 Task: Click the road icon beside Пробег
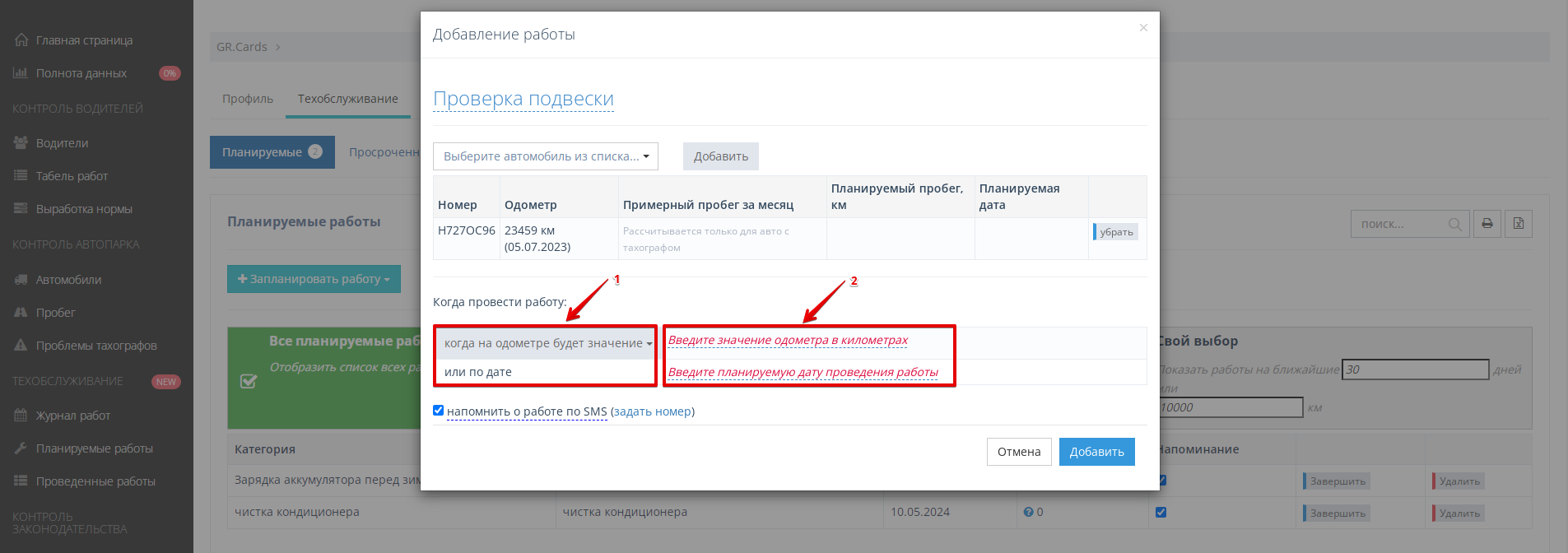point(21,313)
